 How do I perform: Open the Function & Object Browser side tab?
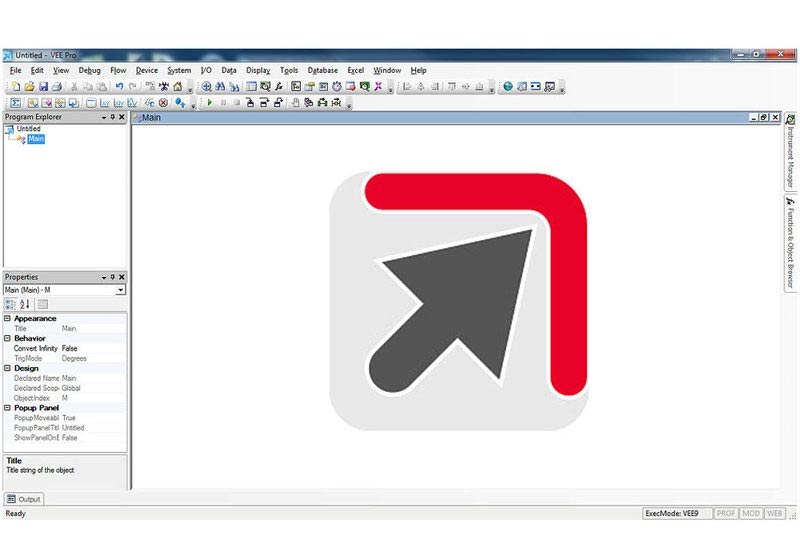[790, 243]
